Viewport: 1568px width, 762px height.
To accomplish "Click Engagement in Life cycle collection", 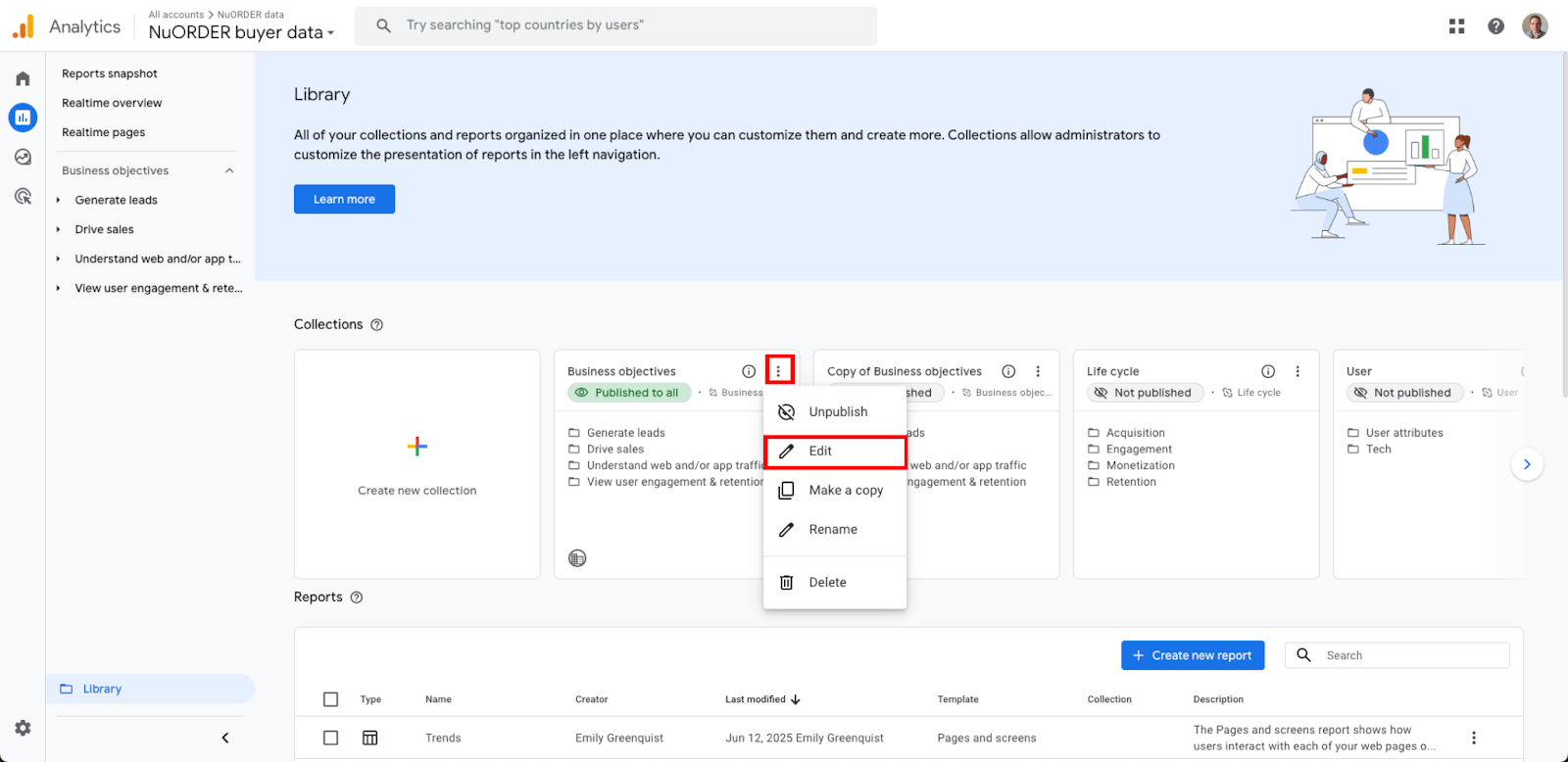I will [1139, 450].
